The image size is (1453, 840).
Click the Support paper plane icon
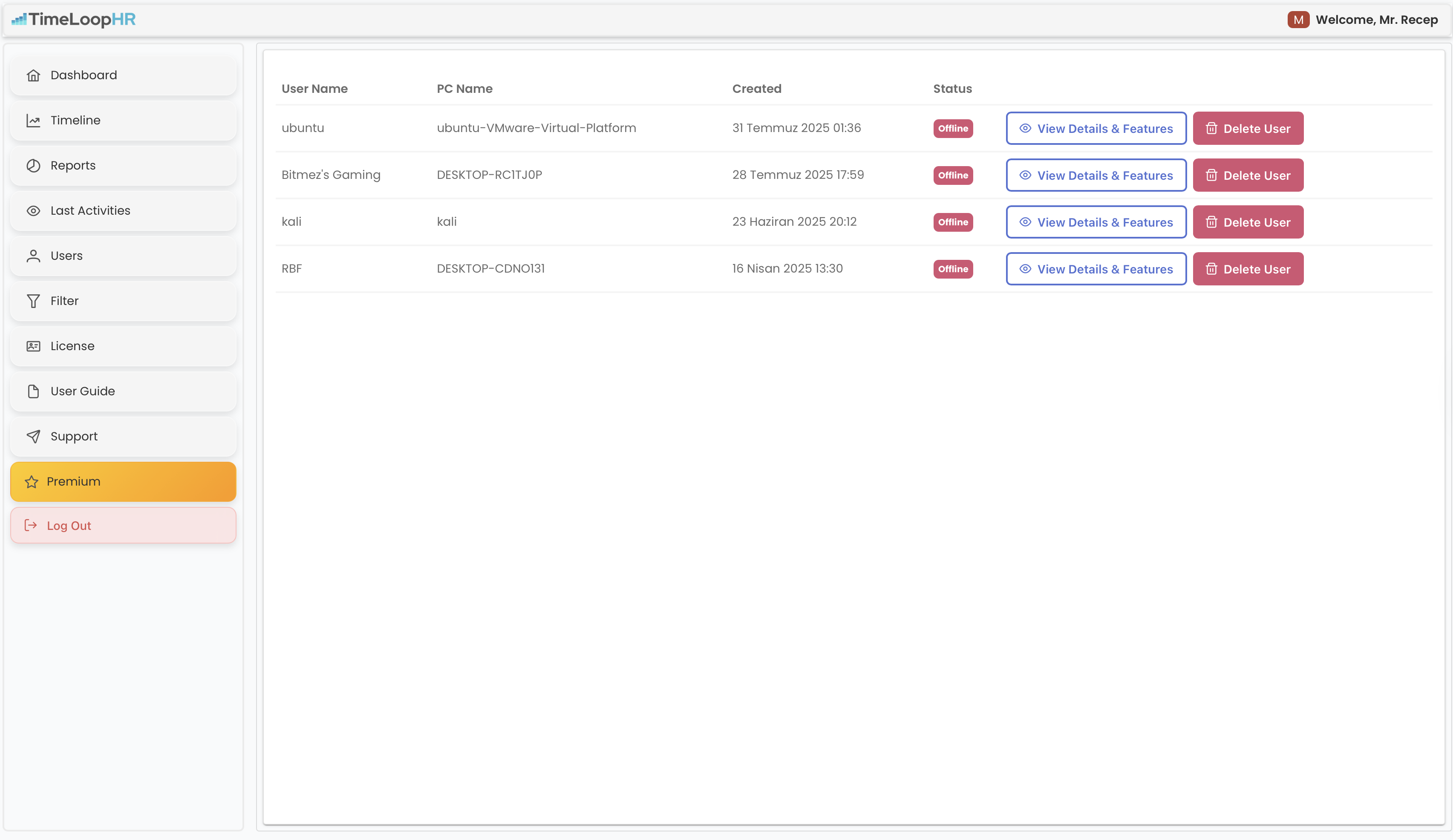pyautogui.click(x=33, y=437)
